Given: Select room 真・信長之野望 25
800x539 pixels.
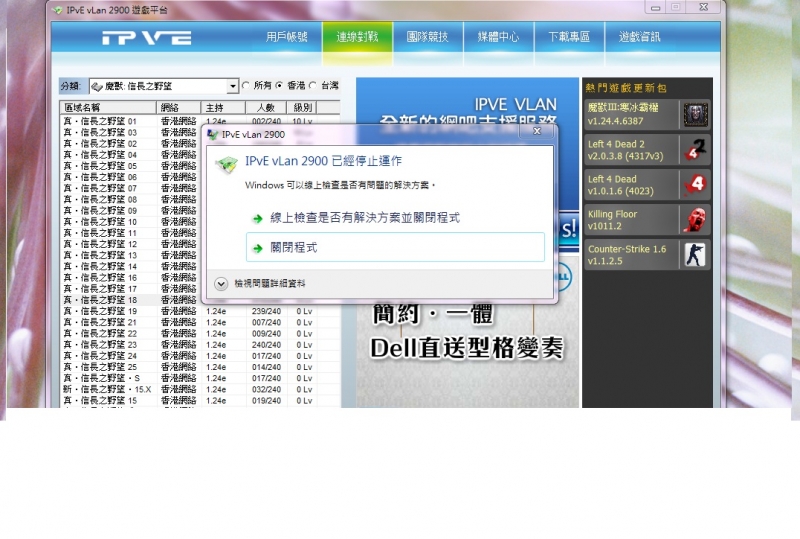Looking at the screenshot, I should click(x=100, y=368).
